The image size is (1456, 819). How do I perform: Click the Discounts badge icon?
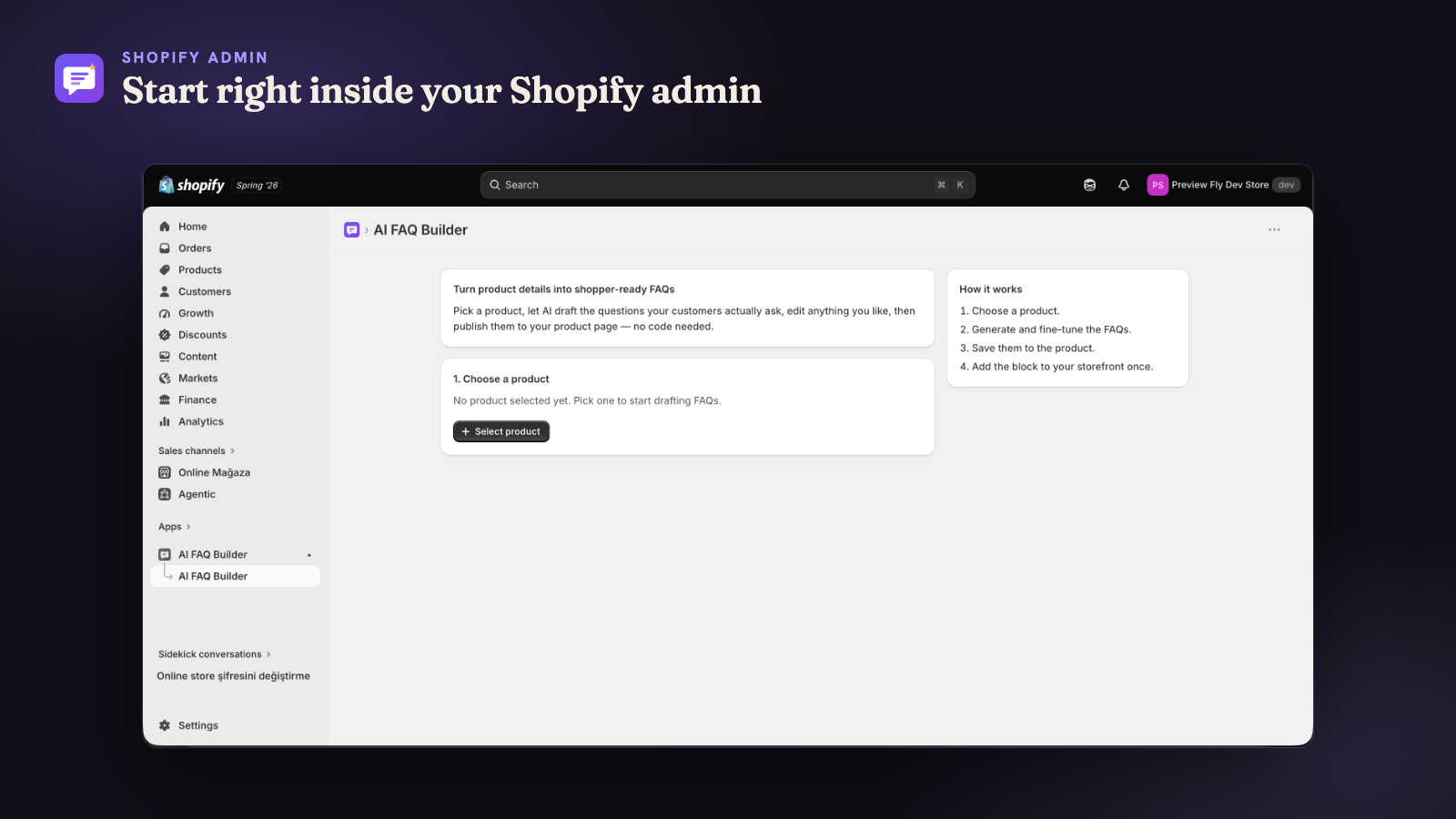[x=165, y=335]
